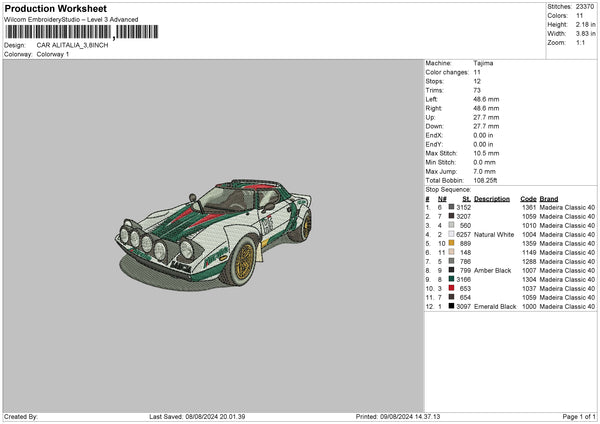Select the Natural White color swatch

[452, 234]
